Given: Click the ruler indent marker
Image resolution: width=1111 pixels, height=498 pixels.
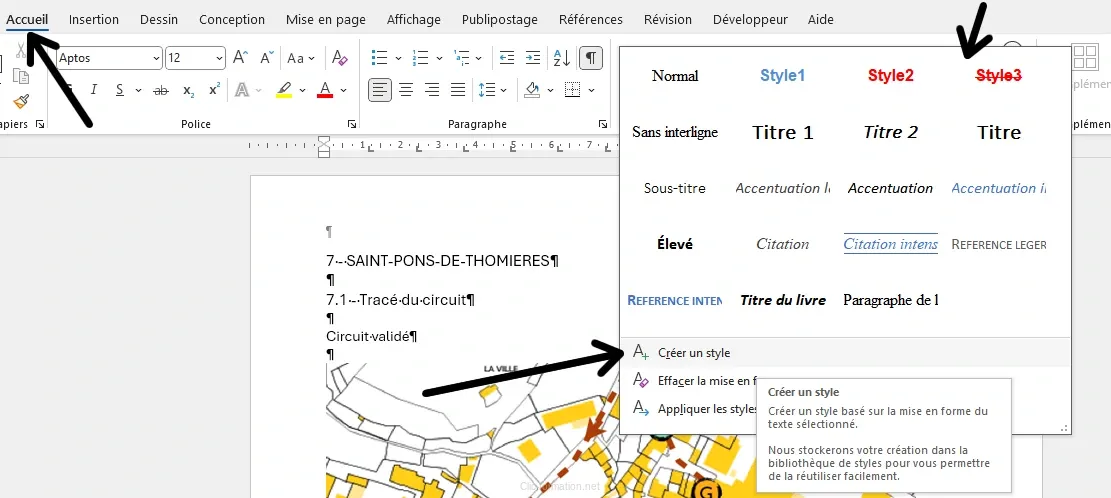Looking at the screenshot, I should pyautogui.click(x=324, y=146).
